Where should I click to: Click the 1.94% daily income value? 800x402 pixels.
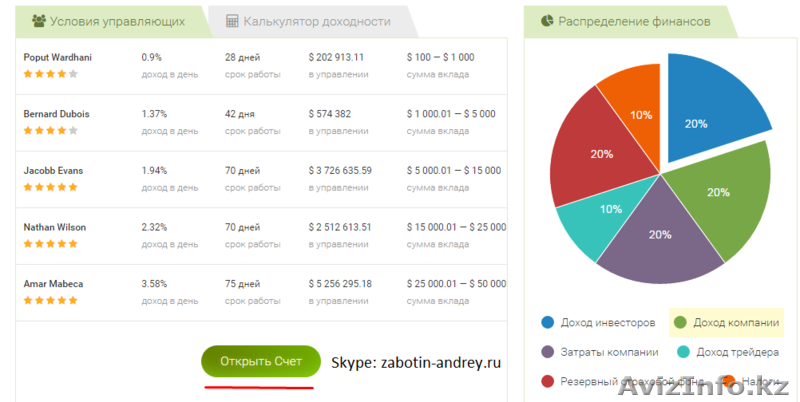154,170
